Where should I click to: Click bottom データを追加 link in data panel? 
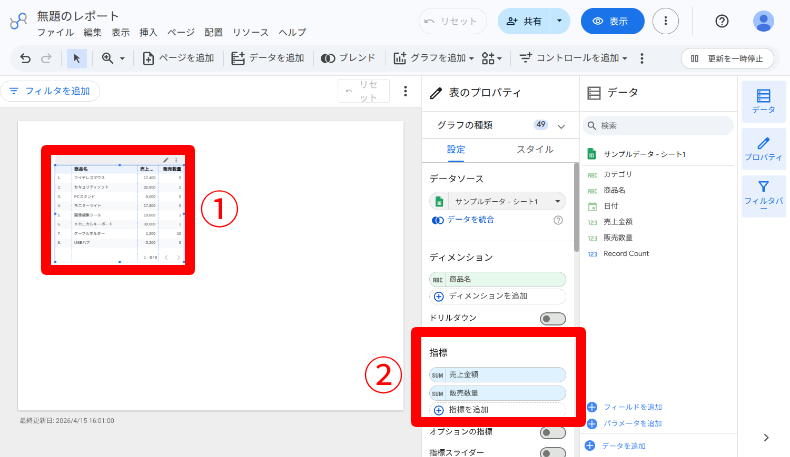pyautogui.click(x=615, y=446)
